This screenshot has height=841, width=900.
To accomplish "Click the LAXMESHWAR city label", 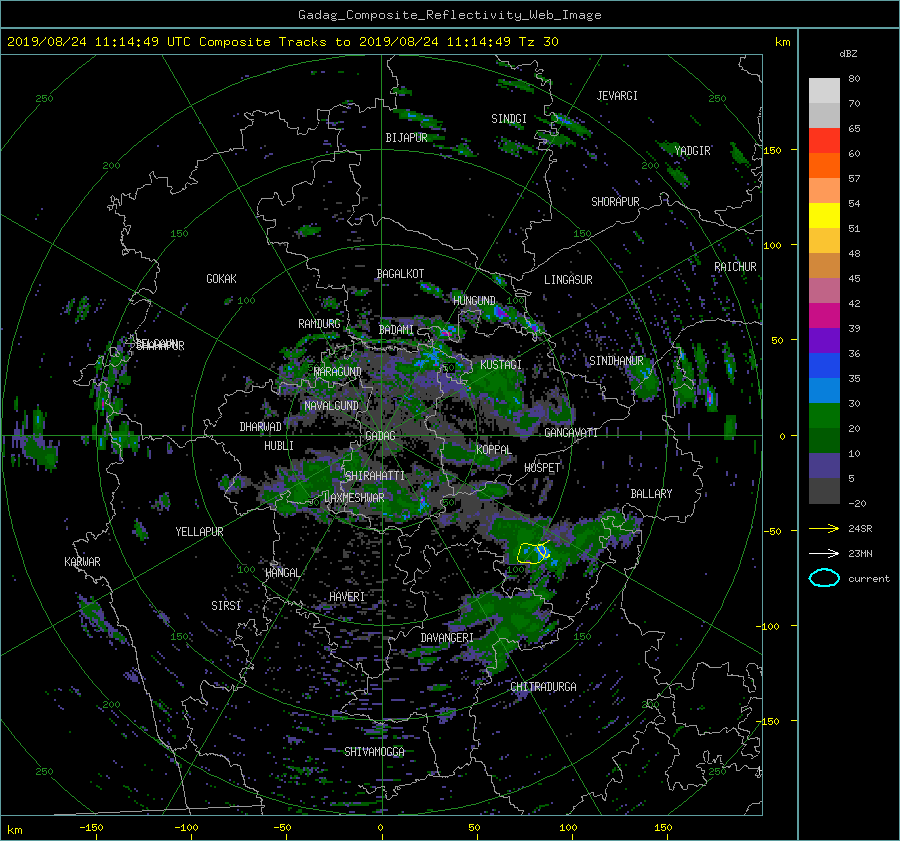I will pyautogui.click(x=354, y=498).
